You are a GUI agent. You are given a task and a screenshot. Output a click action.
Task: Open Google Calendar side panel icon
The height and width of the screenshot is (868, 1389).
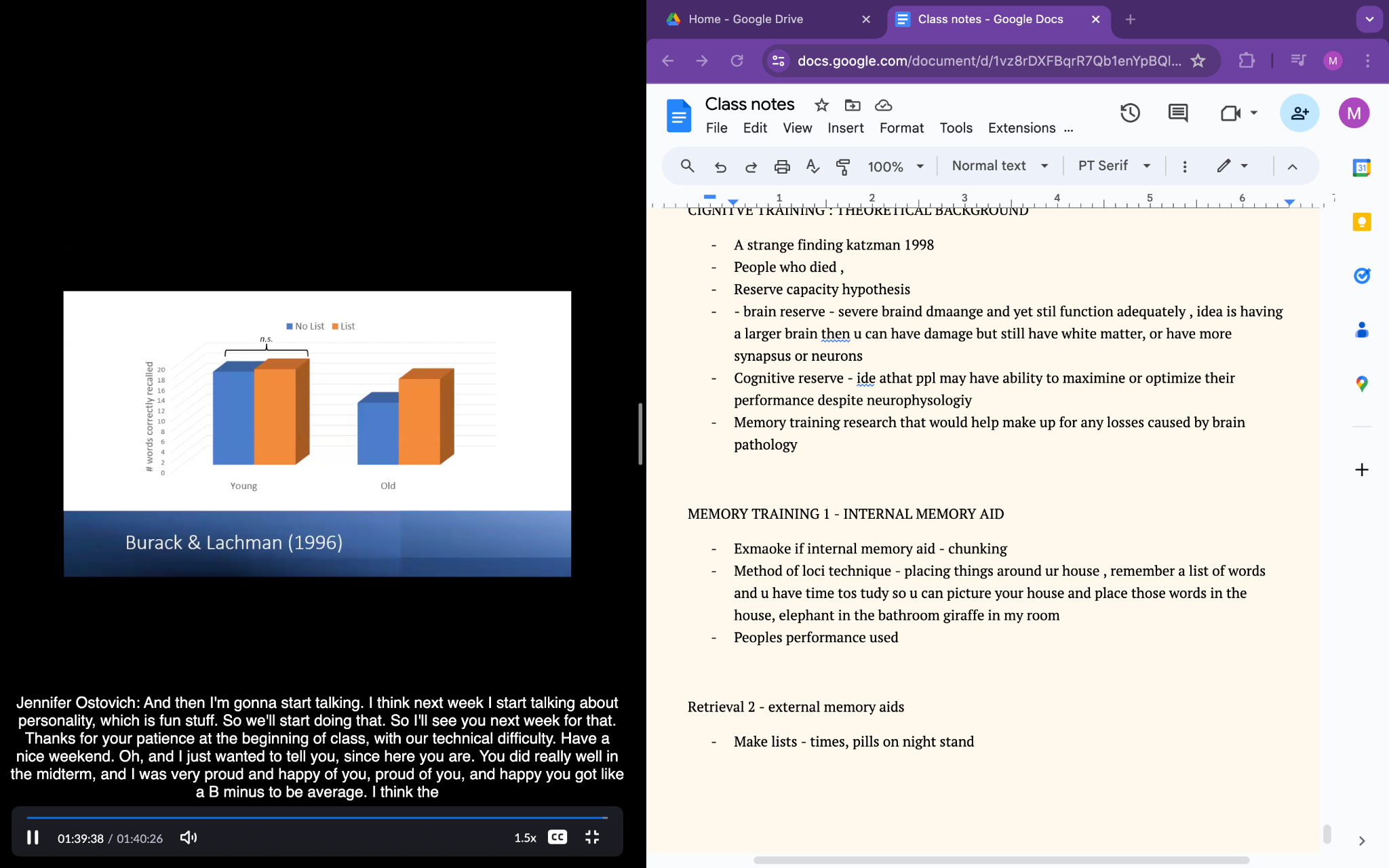click(x=1361, y=167)
